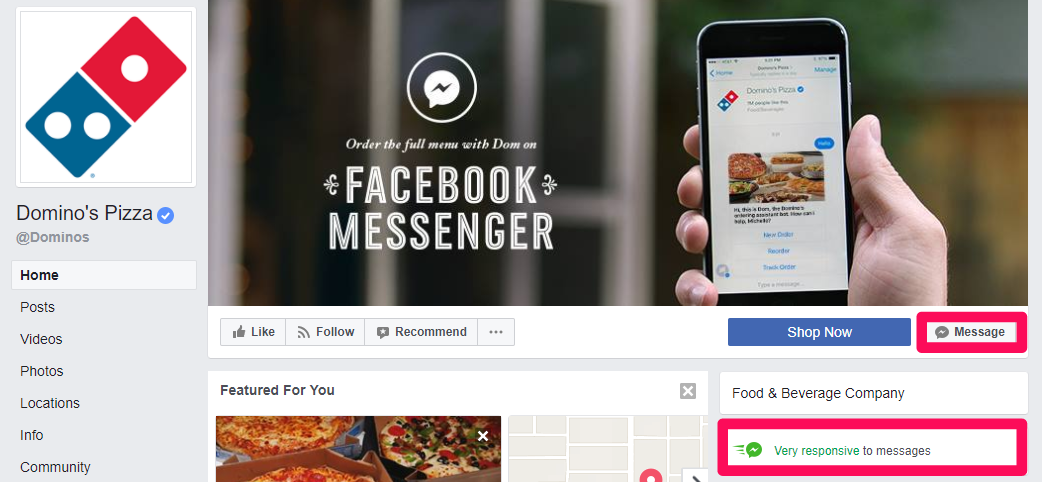
Task: Click the Shop Now button
Action: [x=819, y=332]
